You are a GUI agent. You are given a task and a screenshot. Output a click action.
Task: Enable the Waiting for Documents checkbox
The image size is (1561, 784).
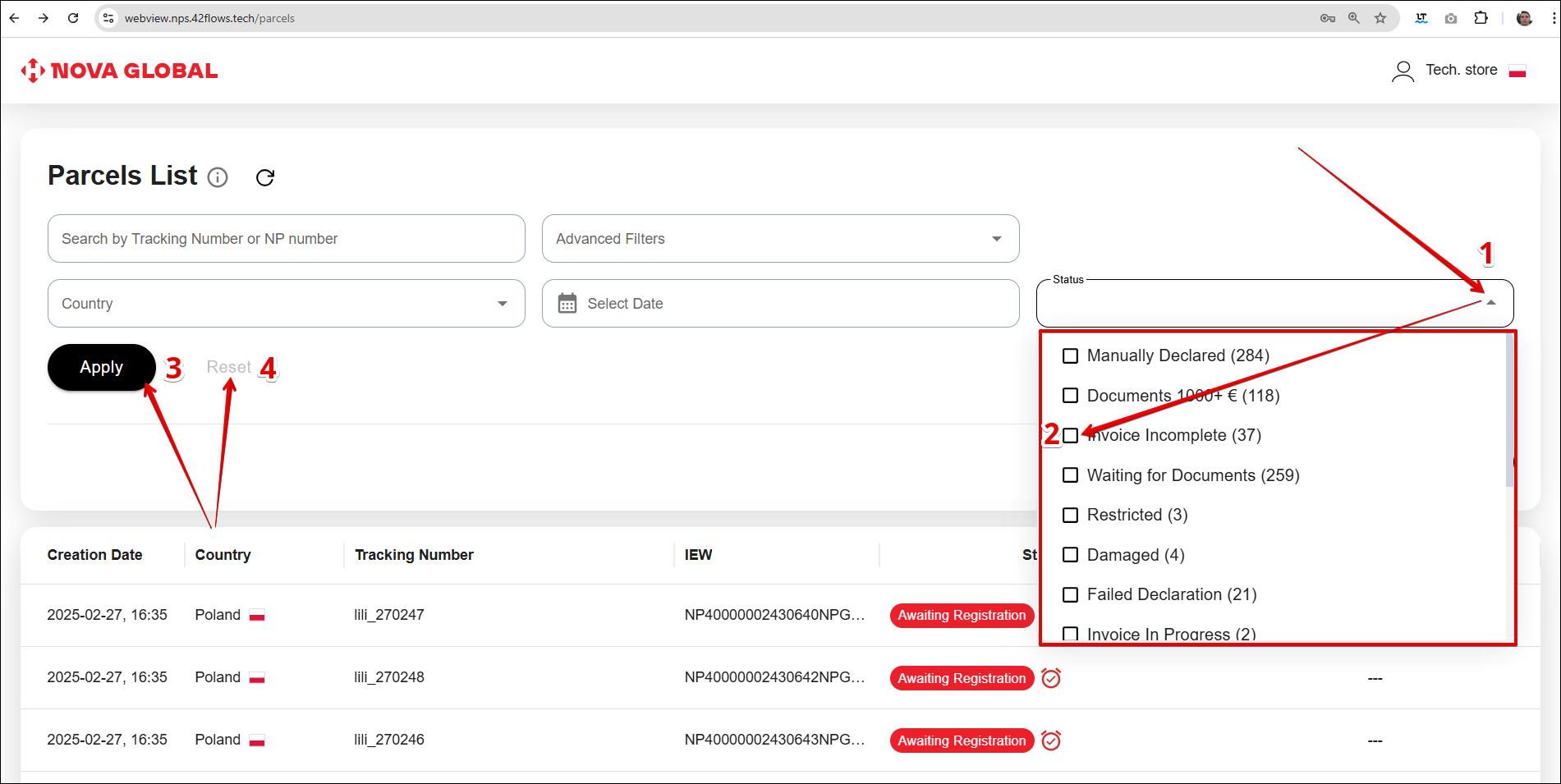(x=1070, y=475)
